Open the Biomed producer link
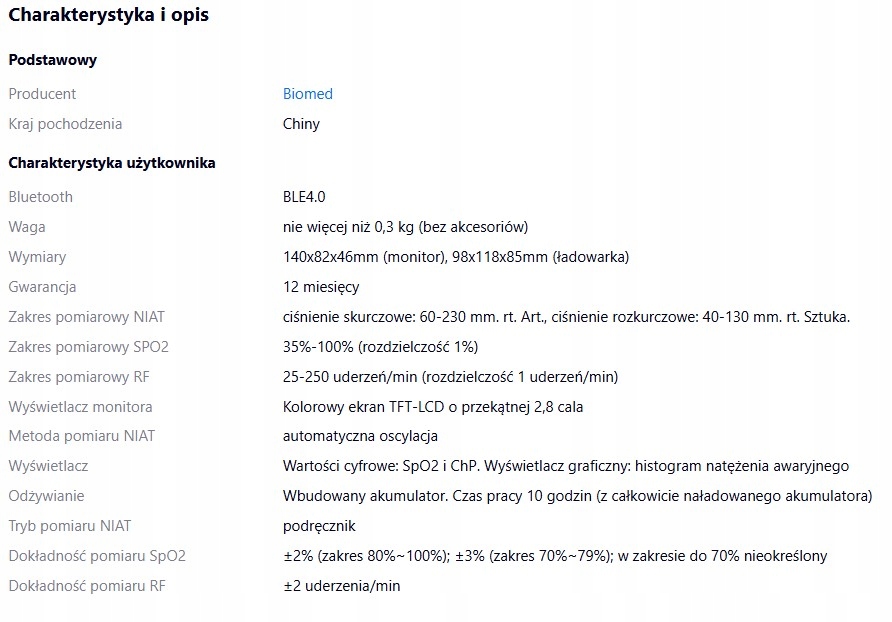Screen dimensions: 892x622 (307, 94)
